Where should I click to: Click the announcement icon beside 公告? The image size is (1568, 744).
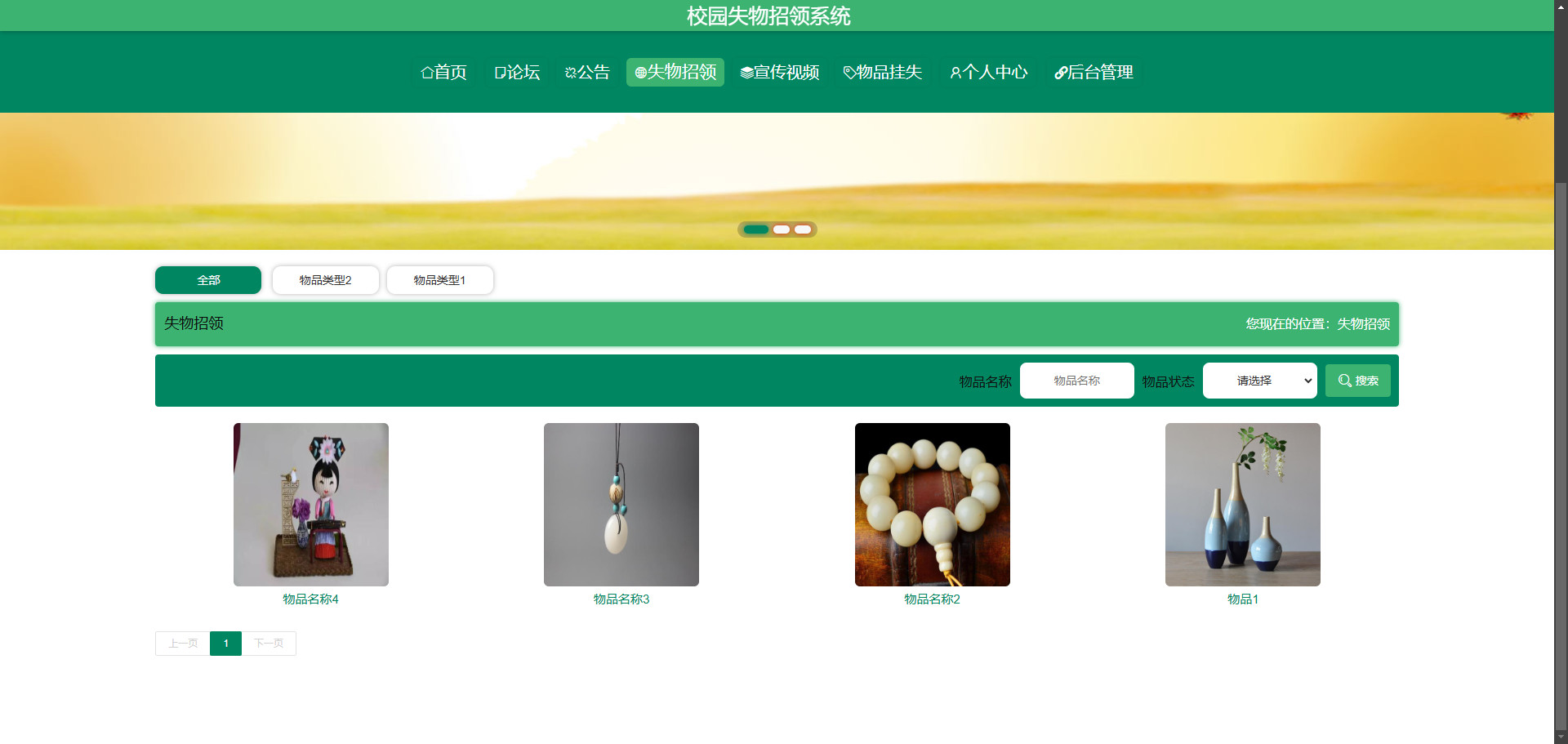pyautogui.click(x=571, y=73)
